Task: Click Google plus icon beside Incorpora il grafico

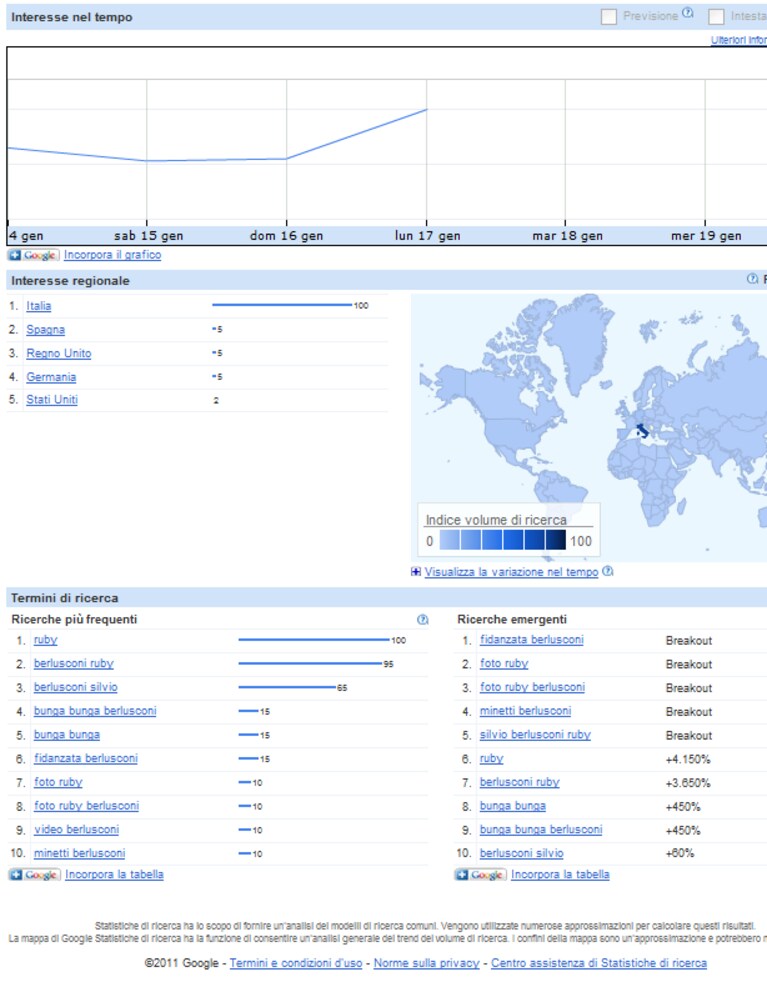Action: [34, 256]
